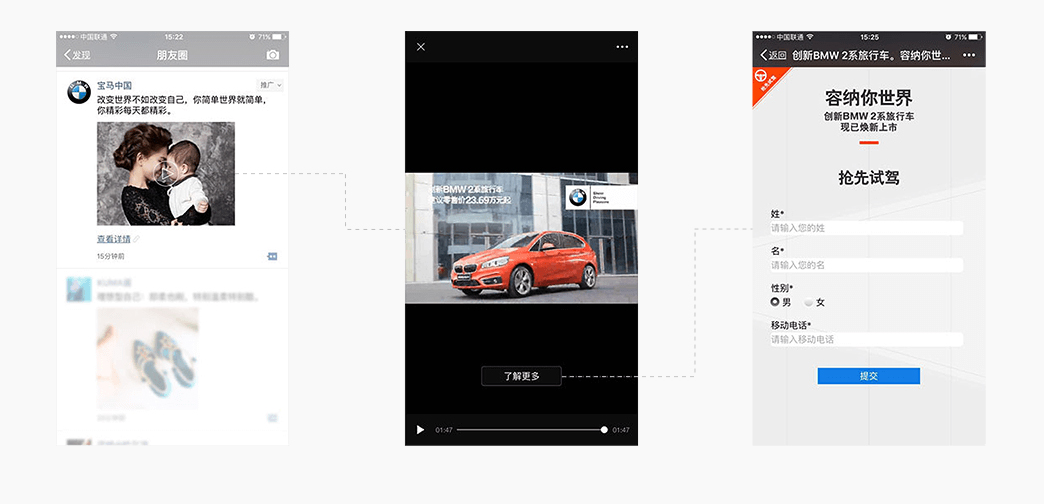Click the 15分钟前 timestamp

111,256
